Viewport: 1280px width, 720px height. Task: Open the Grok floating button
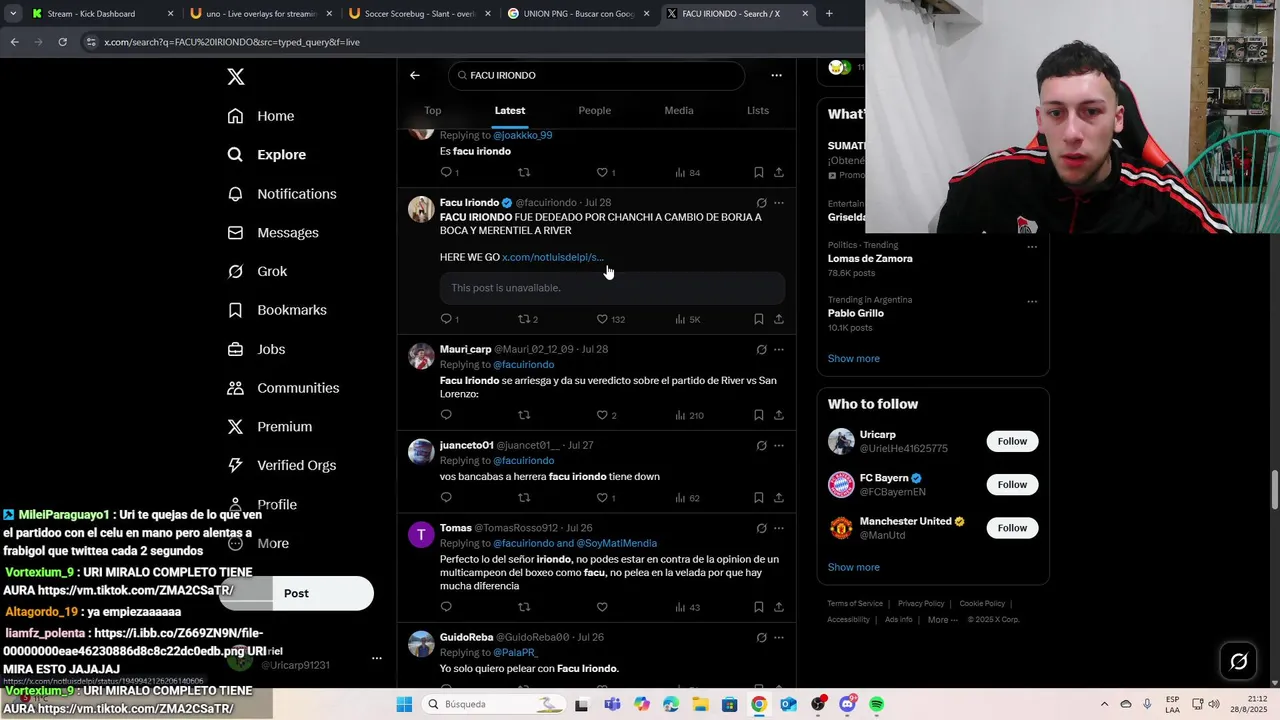pyautogui.click(x=1238, y=661)
